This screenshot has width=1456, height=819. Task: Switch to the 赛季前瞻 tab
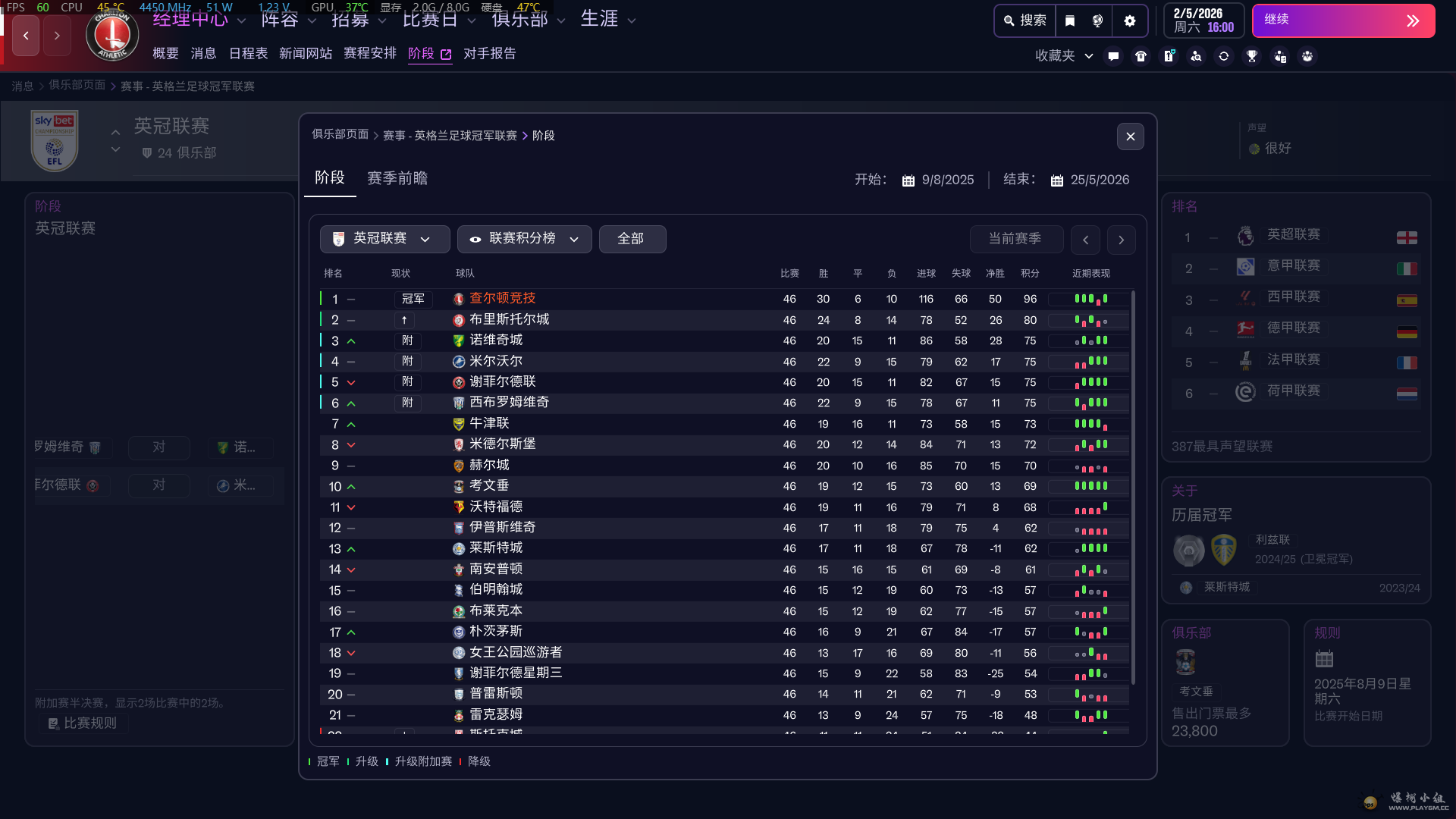coord(397,178)
